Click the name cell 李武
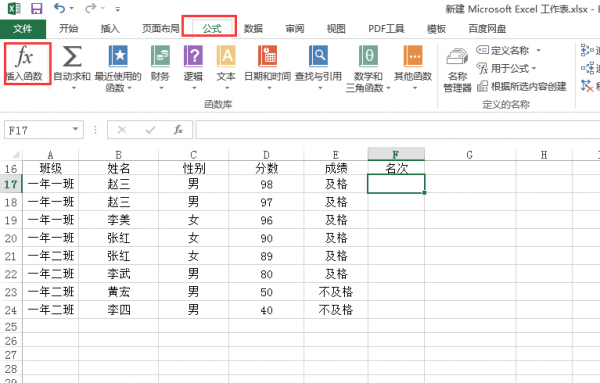Screen dimensions: 600x383 119,274
